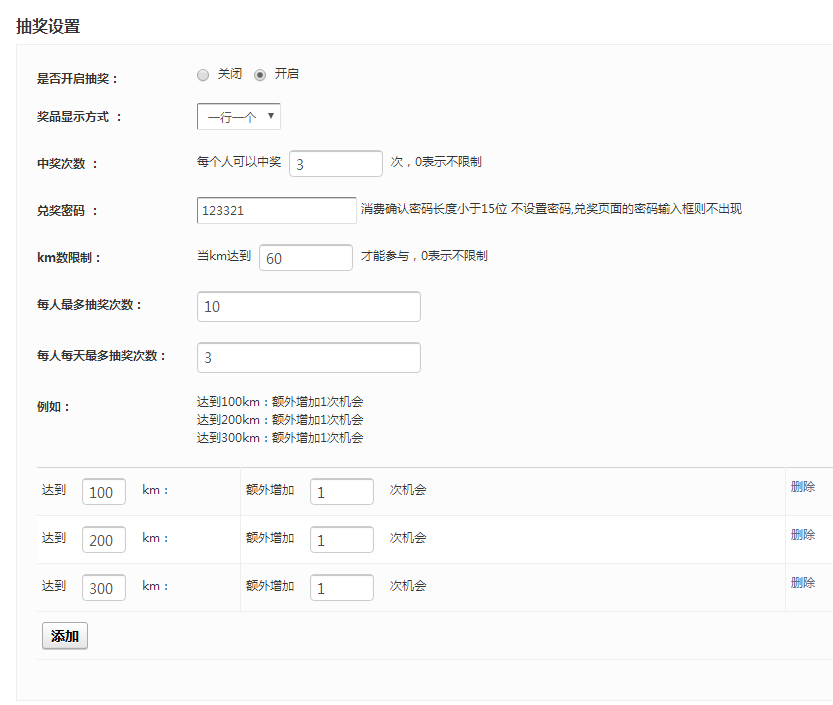833x705 pixels.
Task: Click the 中奖次数 input field
Action: (335, 163)
